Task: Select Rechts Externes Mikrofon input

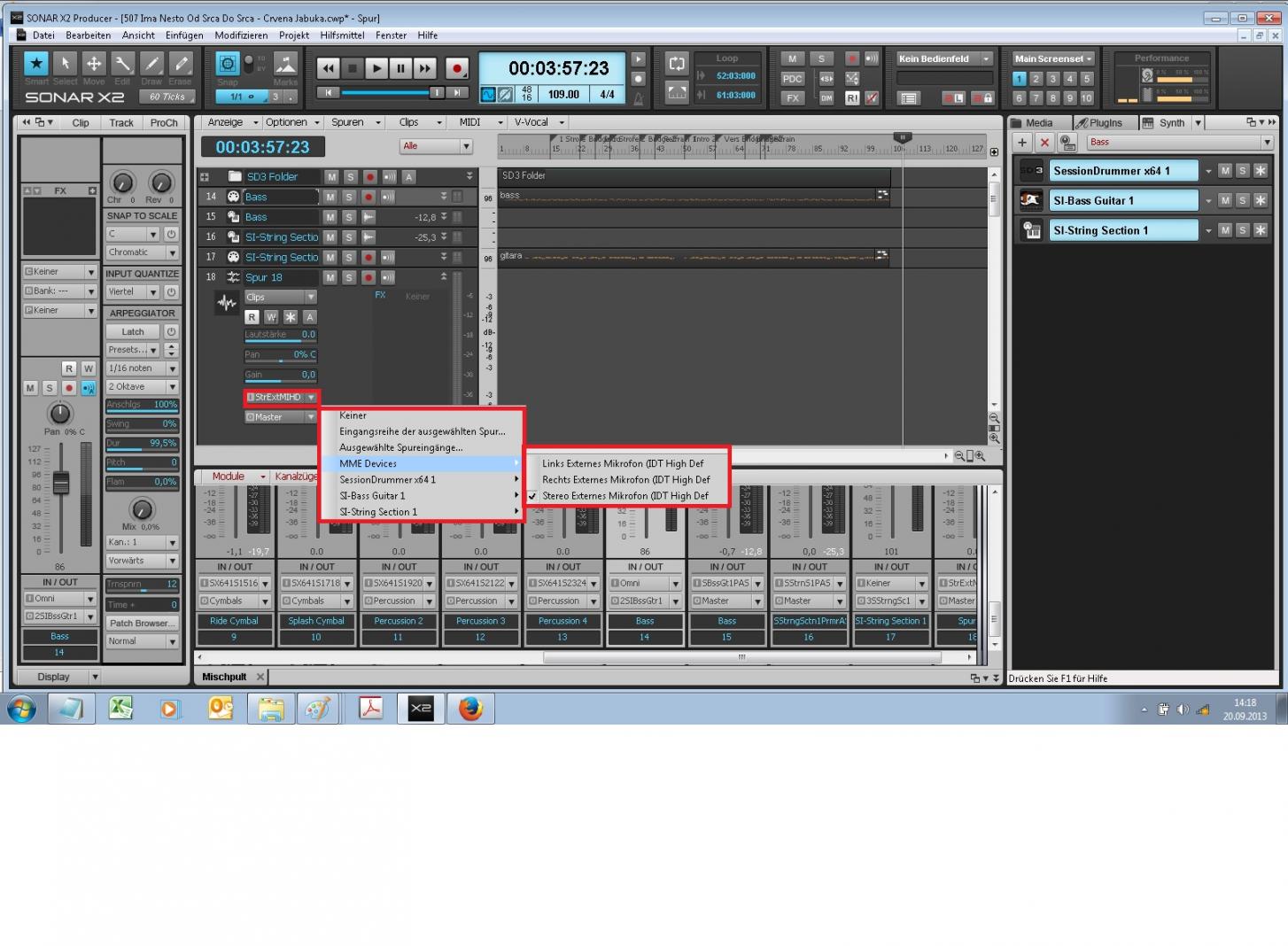Action: click(x=627, y=480)
